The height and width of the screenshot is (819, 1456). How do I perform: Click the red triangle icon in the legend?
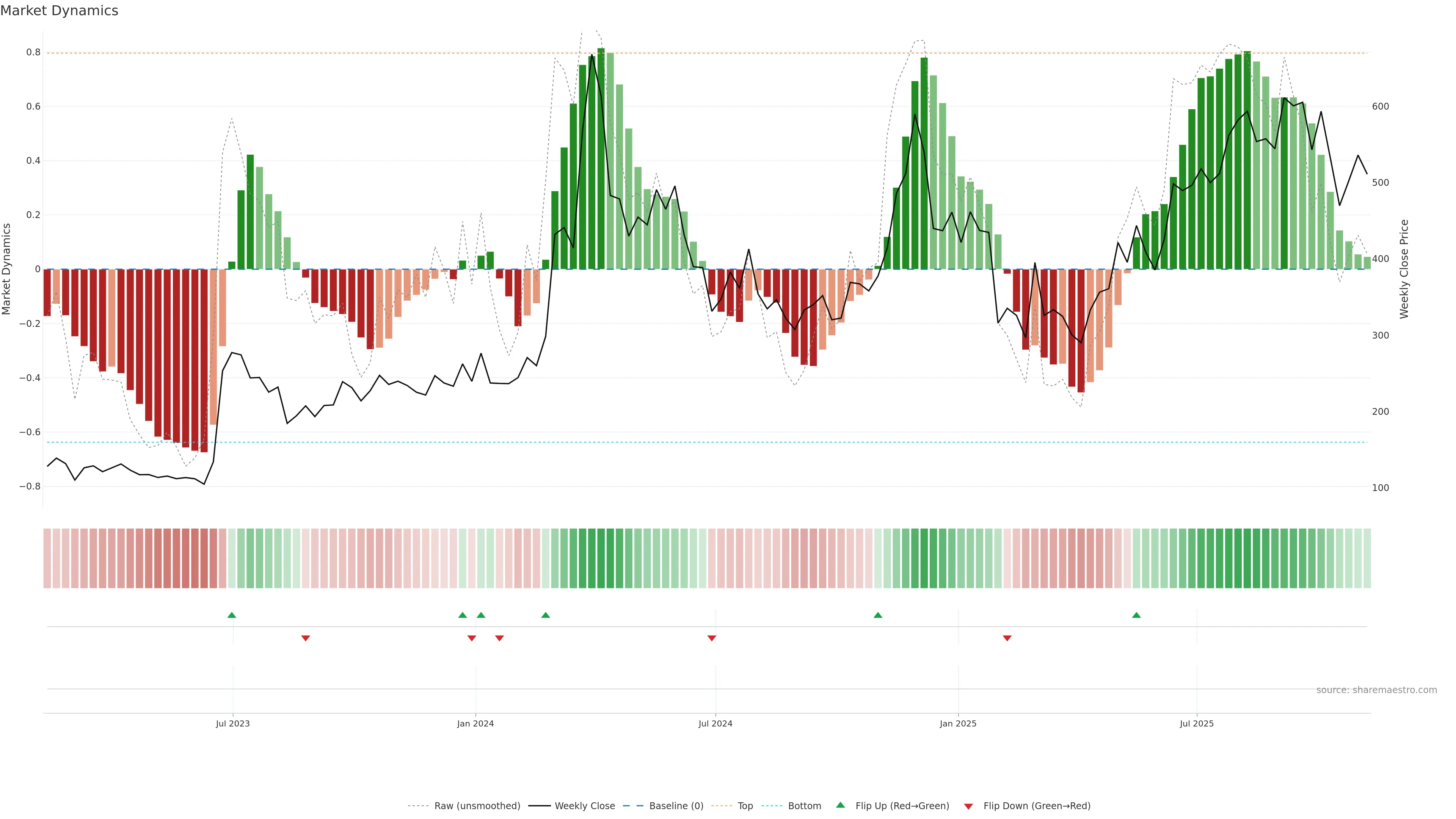(968, 806)
